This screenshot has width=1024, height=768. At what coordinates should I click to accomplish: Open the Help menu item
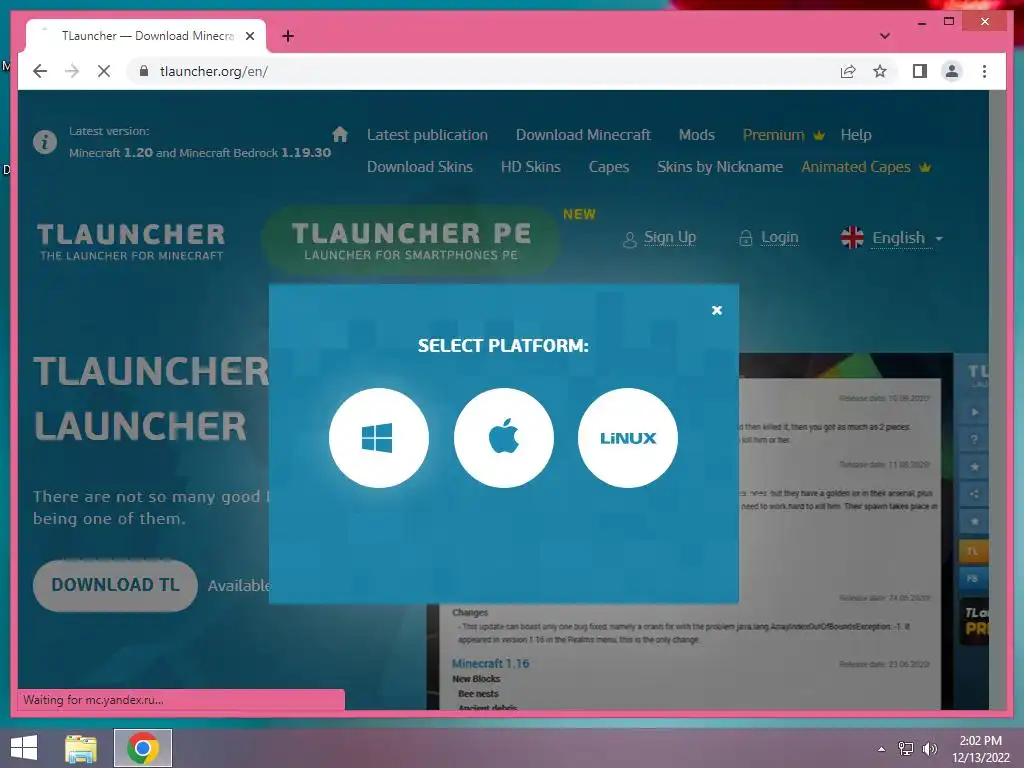click(x=856, y=135)
